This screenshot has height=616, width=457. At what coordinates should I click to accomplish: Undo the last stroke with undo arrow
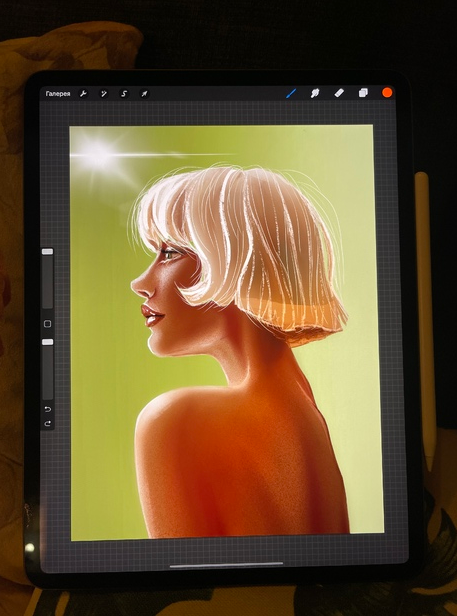click(48, 409)
